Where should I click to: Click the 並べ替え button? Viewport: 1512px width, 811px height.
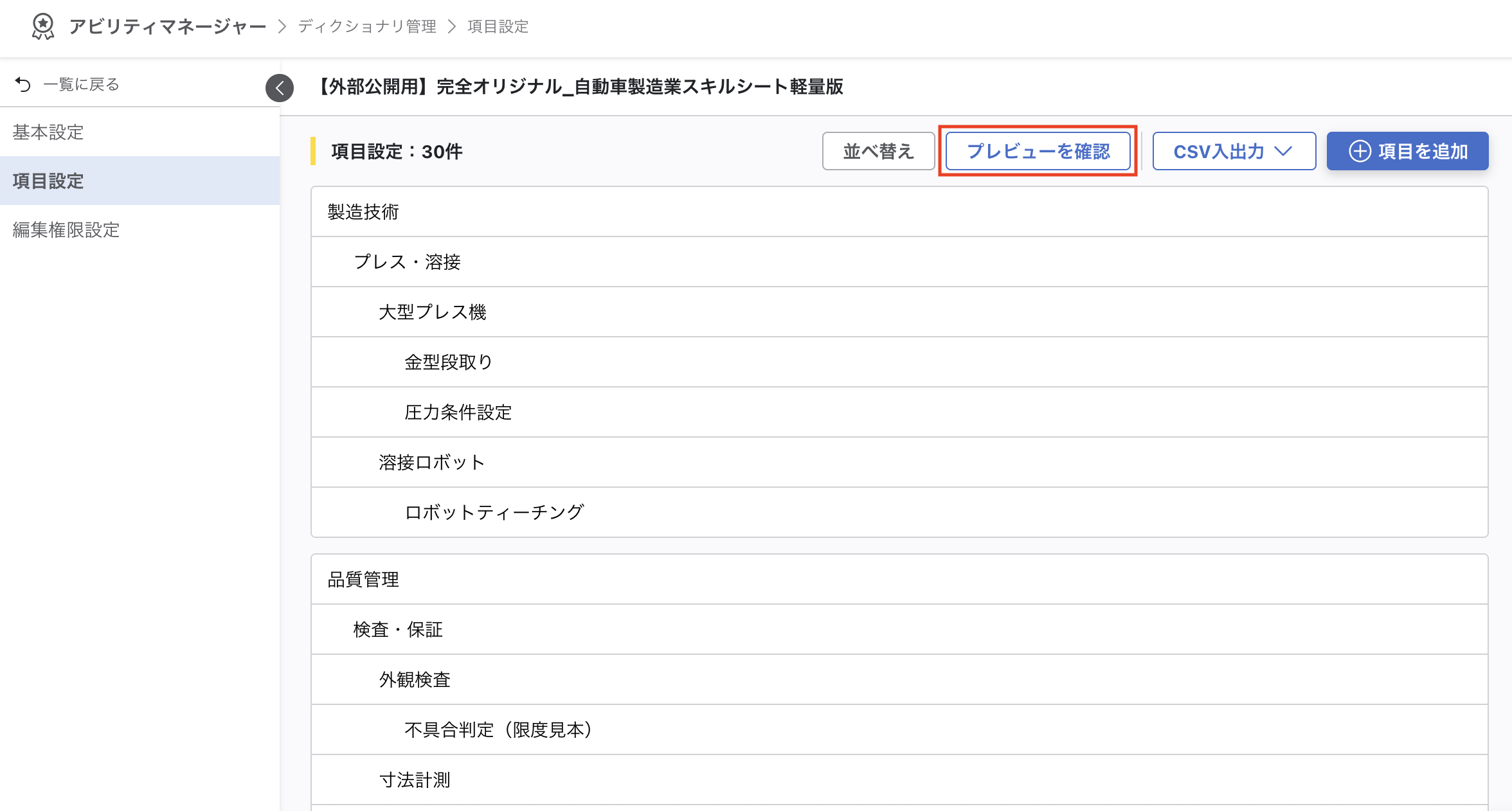pos(878,150)
